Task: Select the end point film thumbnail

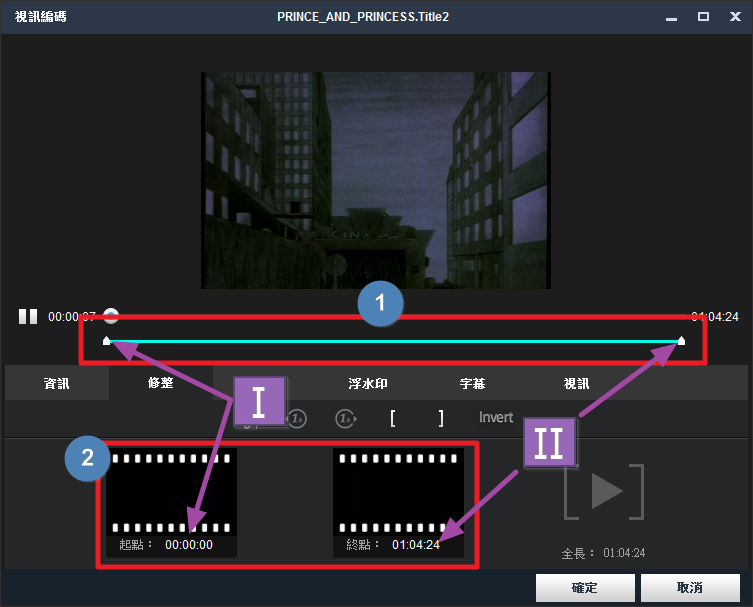Action: (398, 492)
